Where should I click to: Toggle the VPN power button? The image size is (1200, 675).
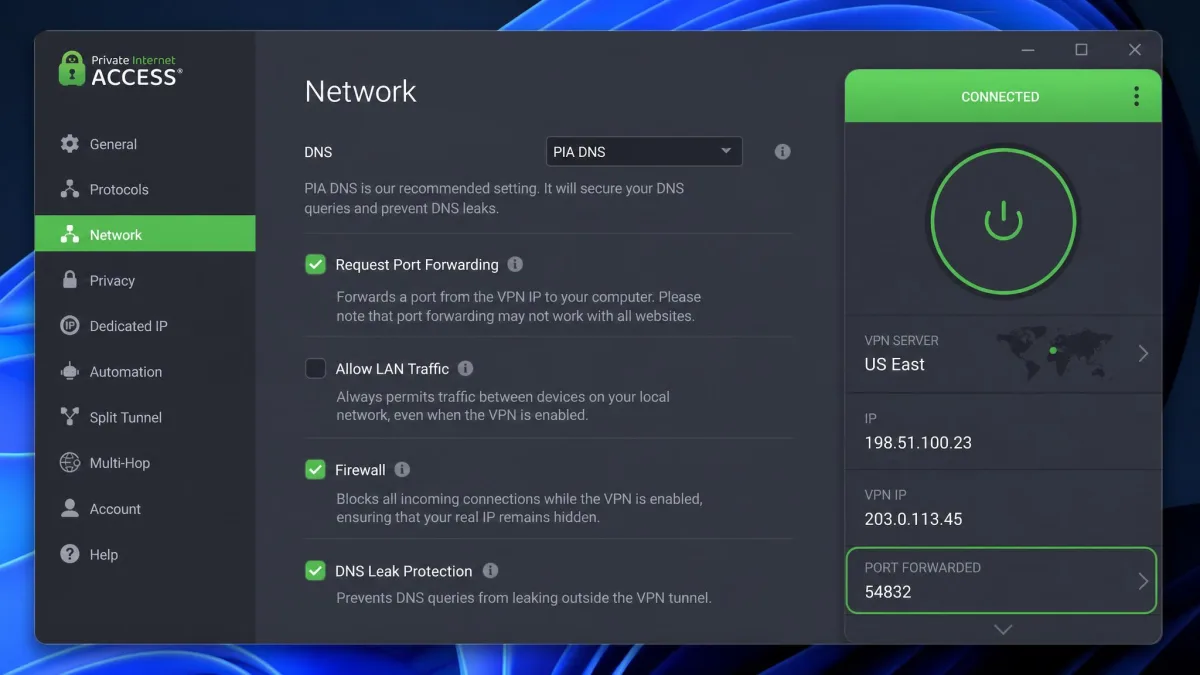[x=1003, y=222]
